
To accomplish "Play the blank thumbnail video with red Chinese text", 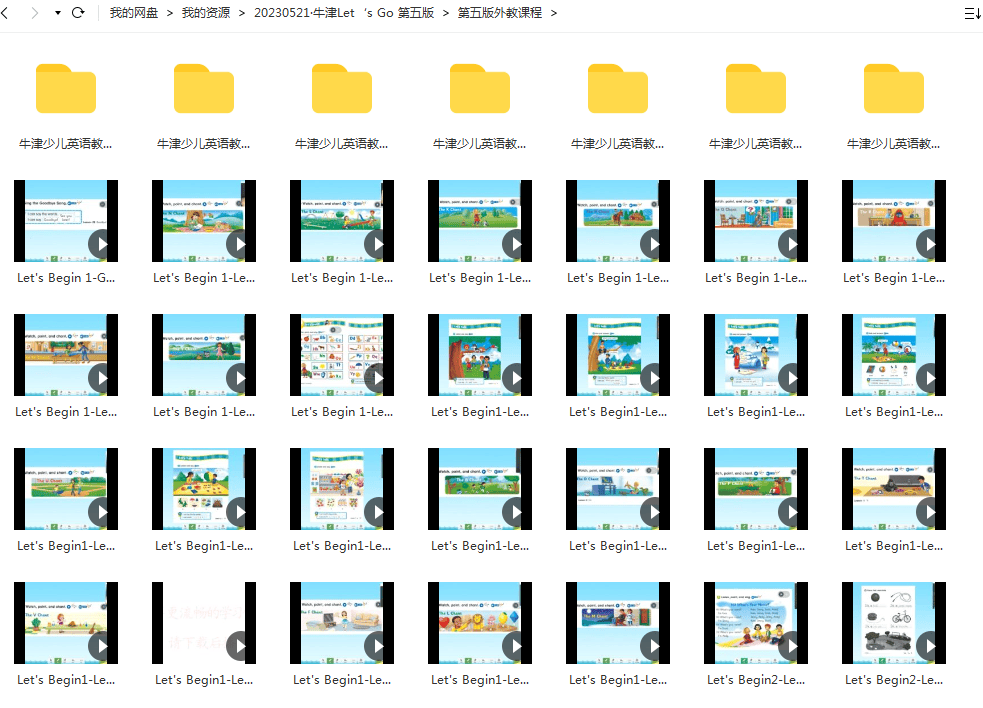I will 204,623.
